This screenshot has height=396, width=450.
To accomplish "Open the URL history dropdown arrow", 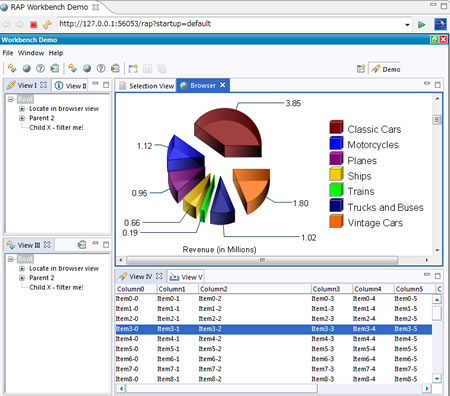I will (x=407, y=25).
